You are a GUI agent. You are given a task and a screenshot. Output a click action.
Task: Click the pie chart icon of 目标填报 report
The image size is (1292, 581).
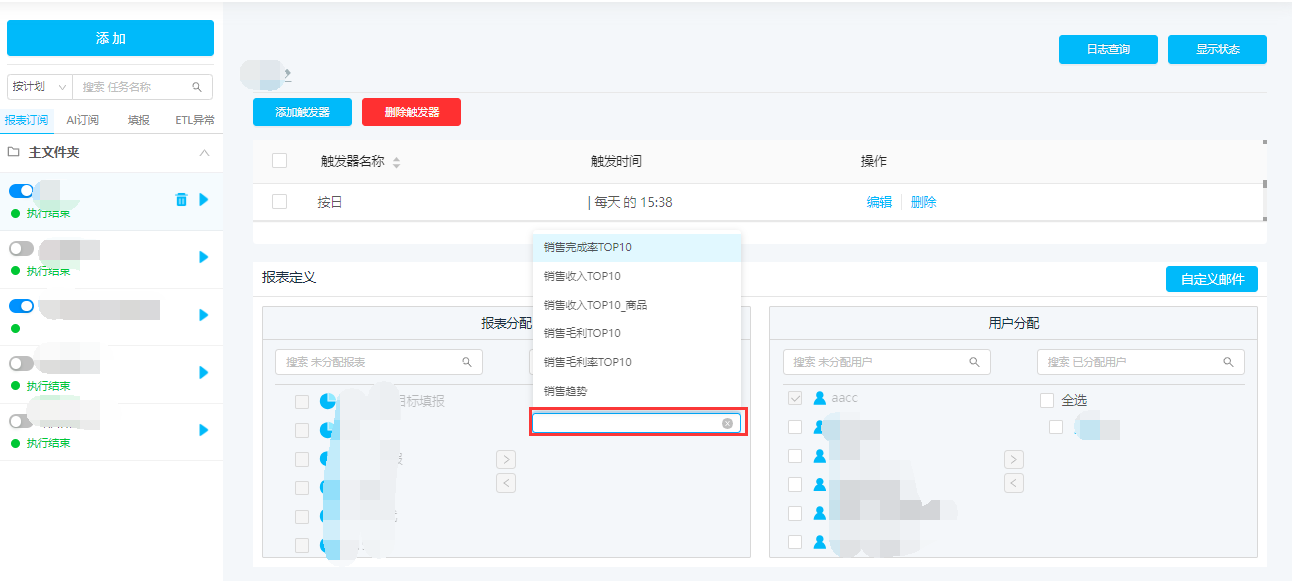[328, 401]
